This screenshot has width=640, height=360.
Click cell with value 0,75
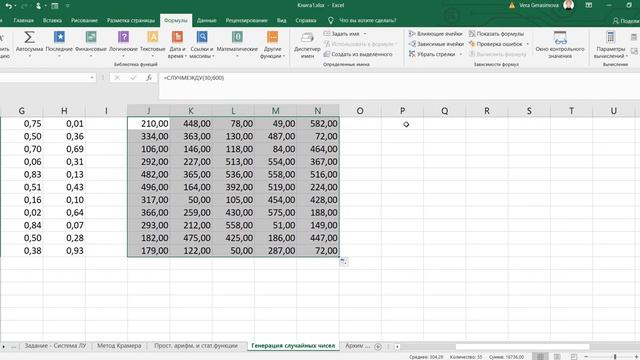point(22,123)
